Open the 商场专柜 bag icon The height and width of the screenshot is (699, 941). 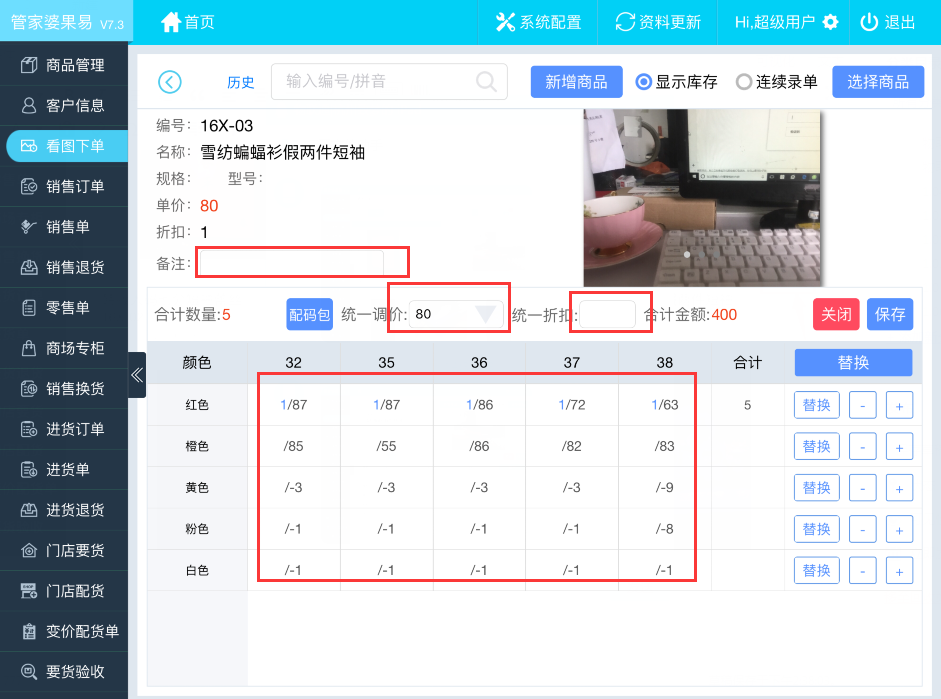[29, 348]
